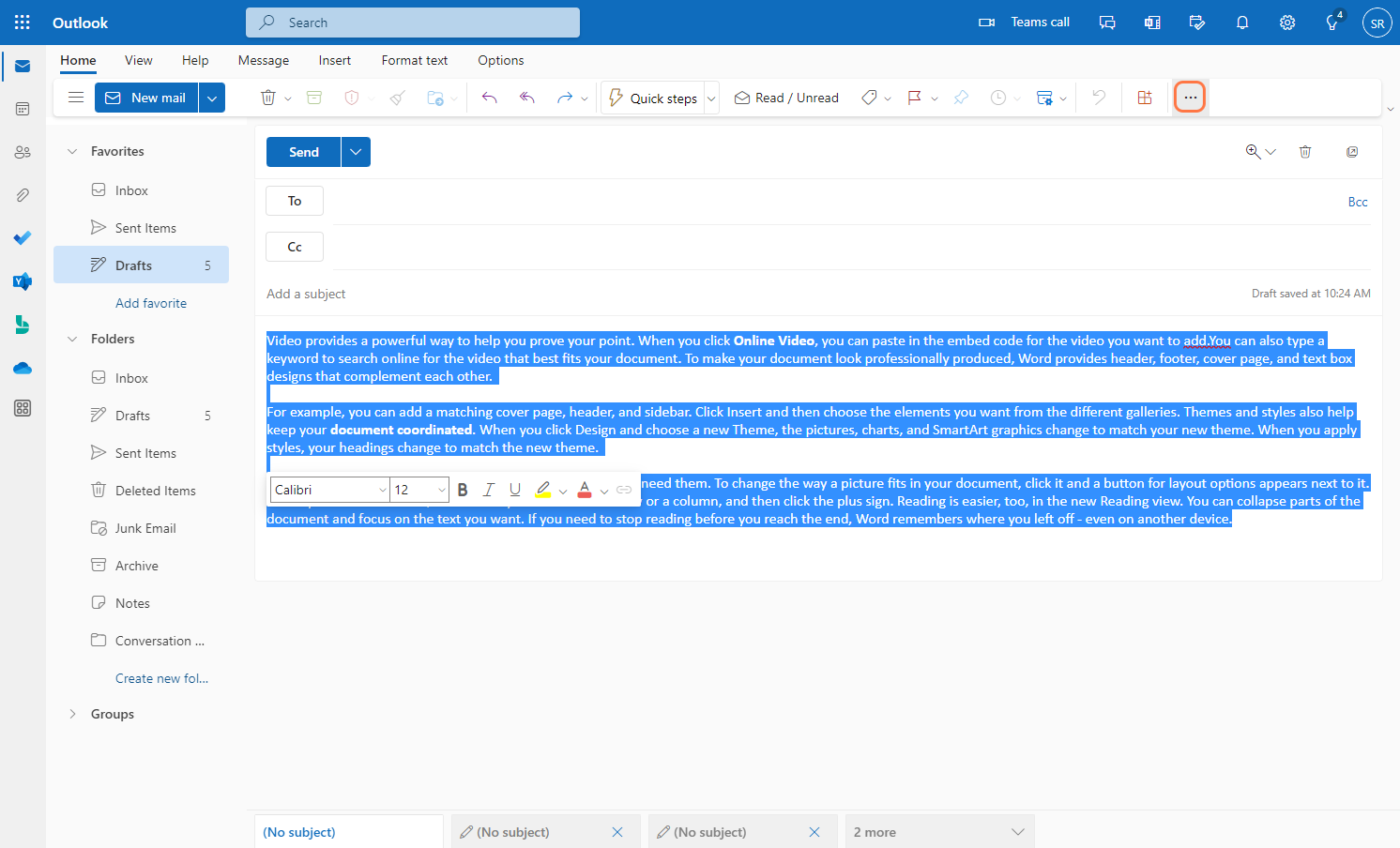Click the Insert link icon in the mini toolbar
The width and height of the screenshot is (1400, 848).
click(x=624, y=490)
